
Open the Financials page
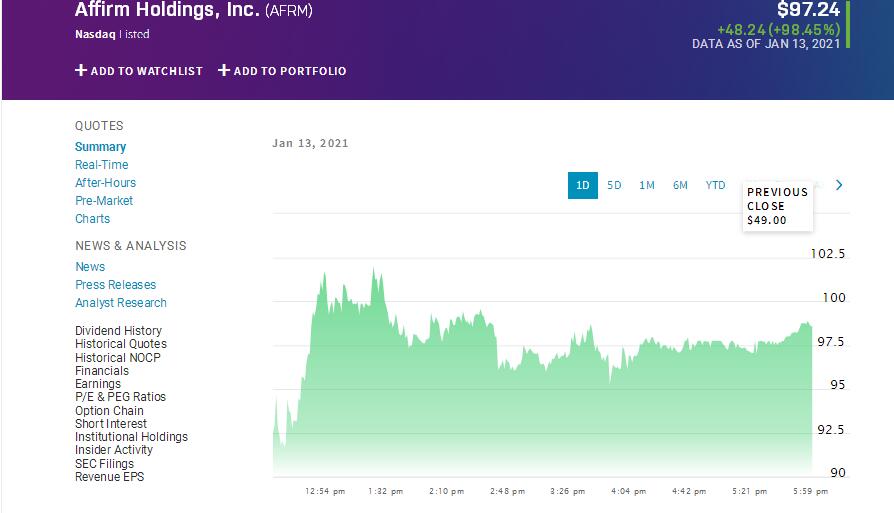(102, 370)
